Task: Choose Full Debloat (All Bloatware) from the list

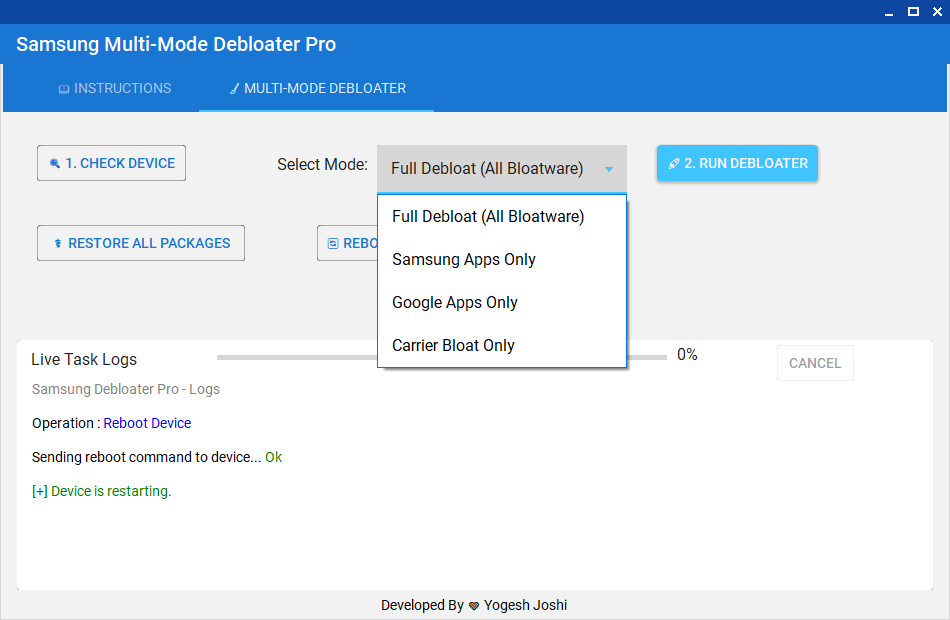Action: 488,217
